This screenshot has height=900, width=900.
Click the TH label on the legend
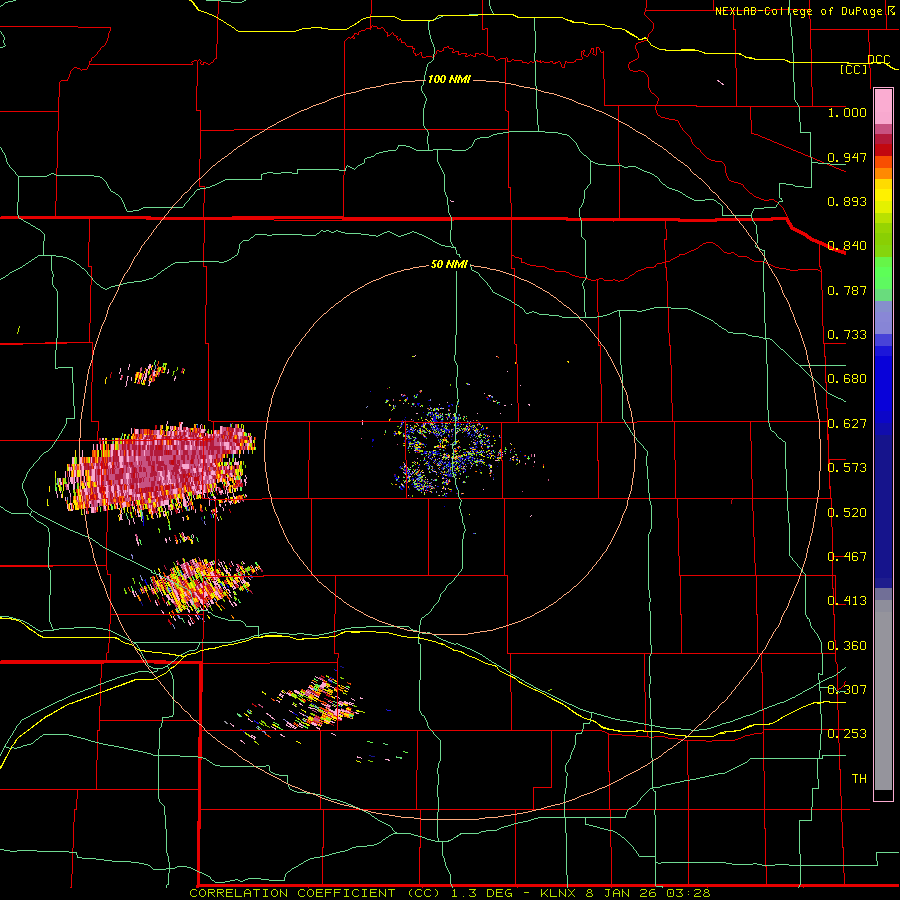click(x=859, y=779)
